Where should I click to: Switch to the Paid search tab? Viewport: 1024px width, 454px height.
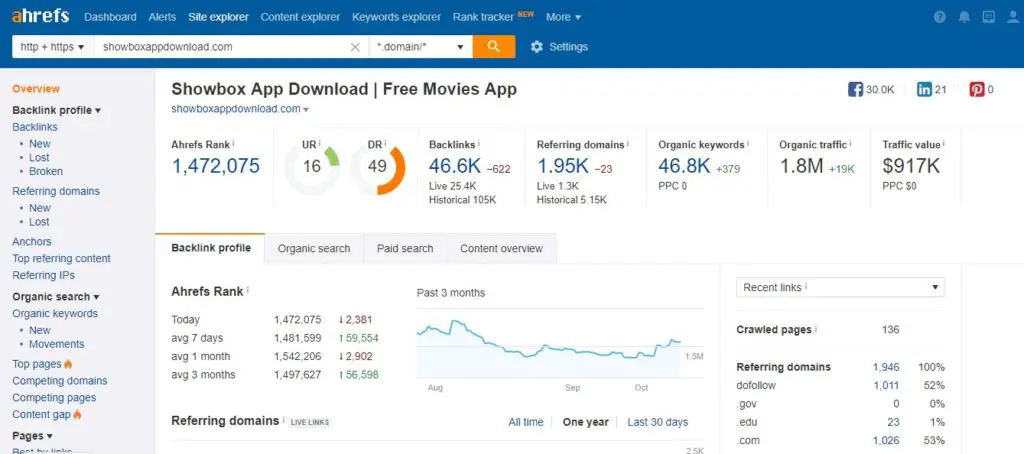coord(405,248)
